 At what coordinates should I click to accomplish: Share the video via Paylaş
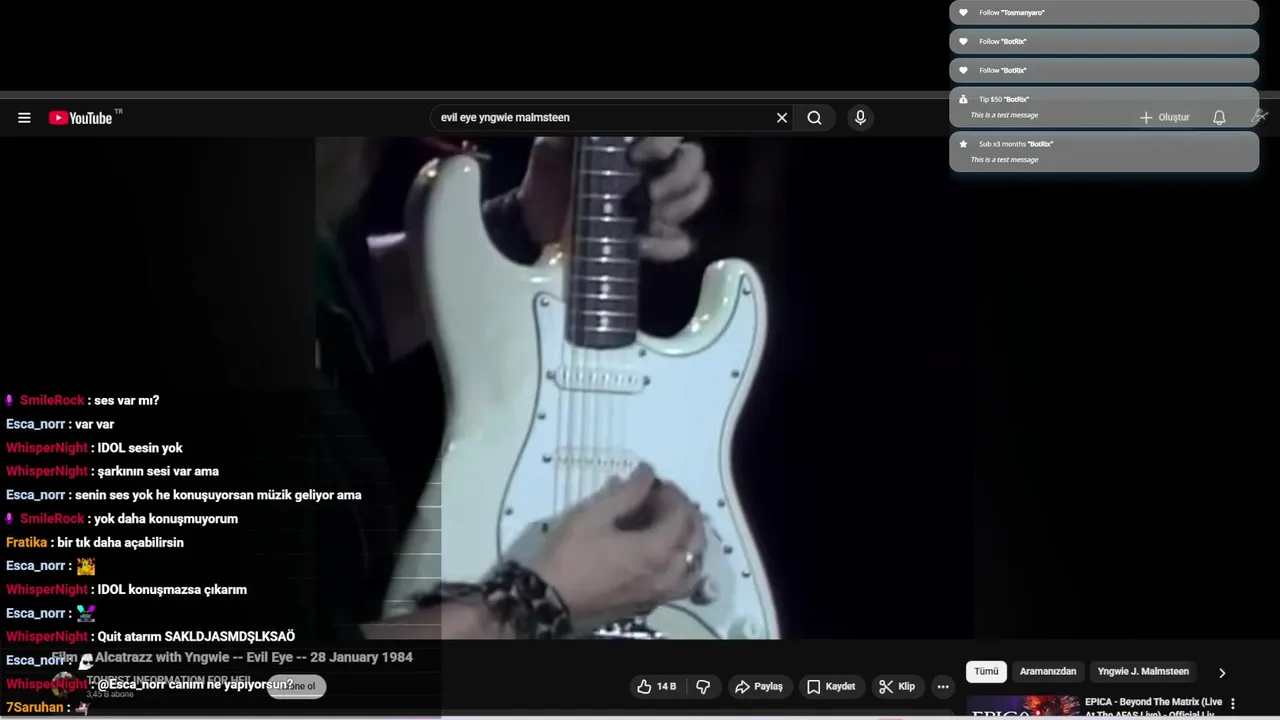759,687
